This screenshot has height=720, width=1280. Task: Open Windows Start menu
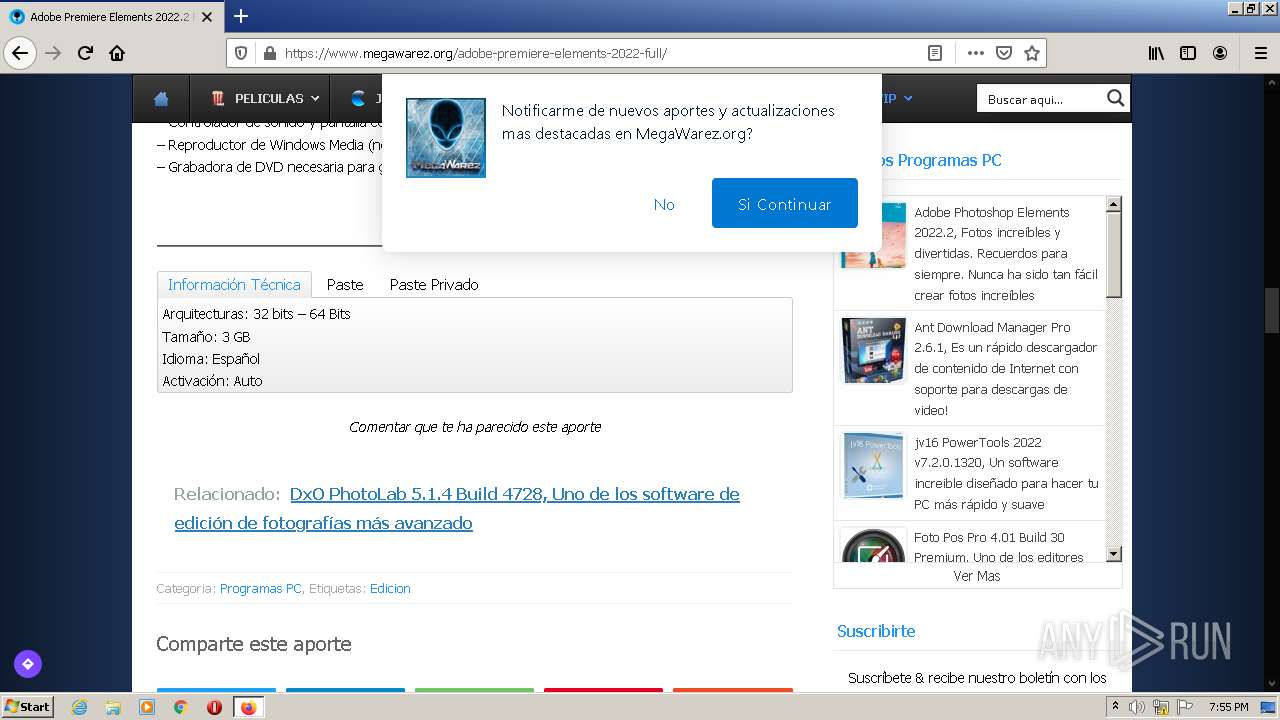coord(28,706)
